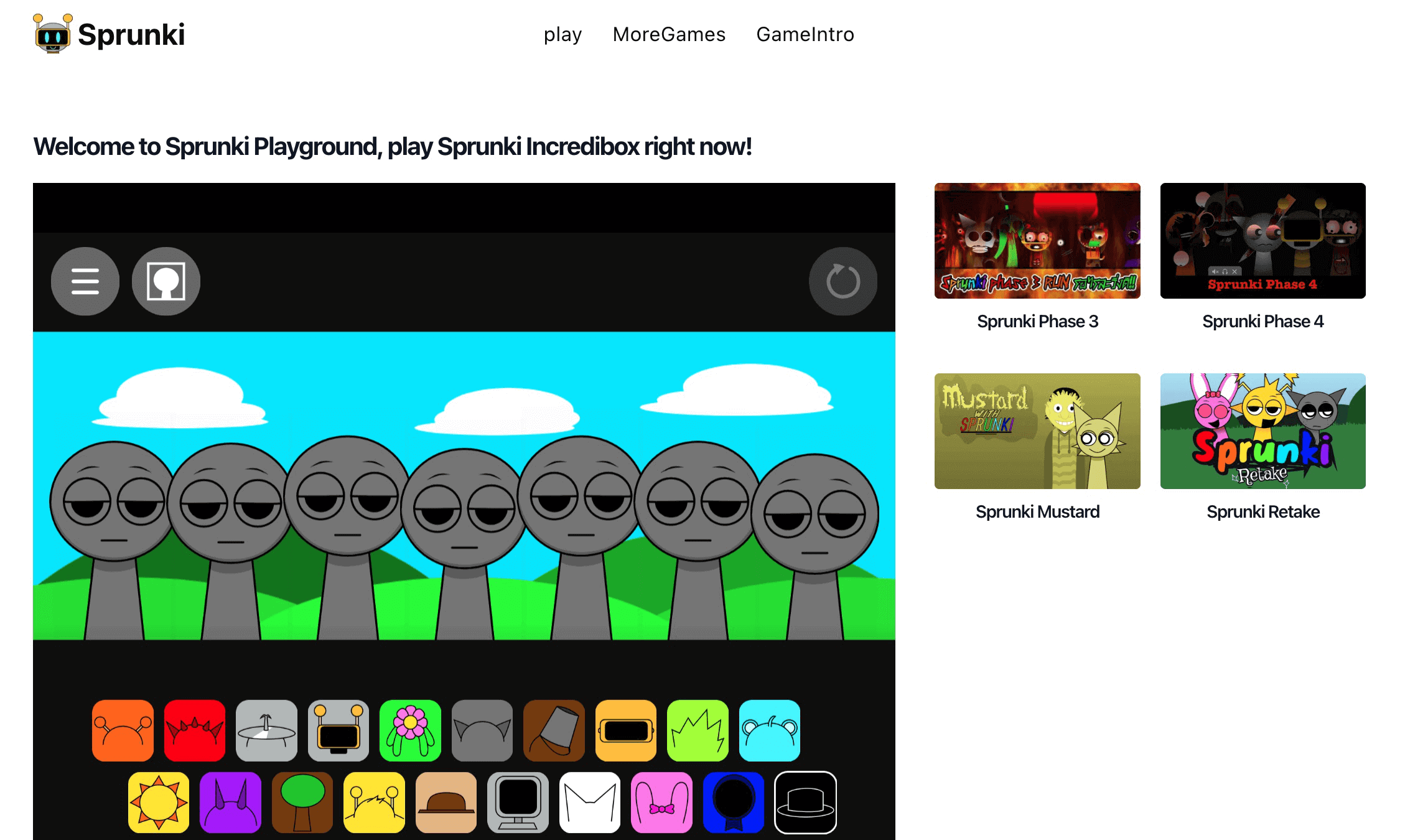Open the GameIntro menu item

pos(805,34)
